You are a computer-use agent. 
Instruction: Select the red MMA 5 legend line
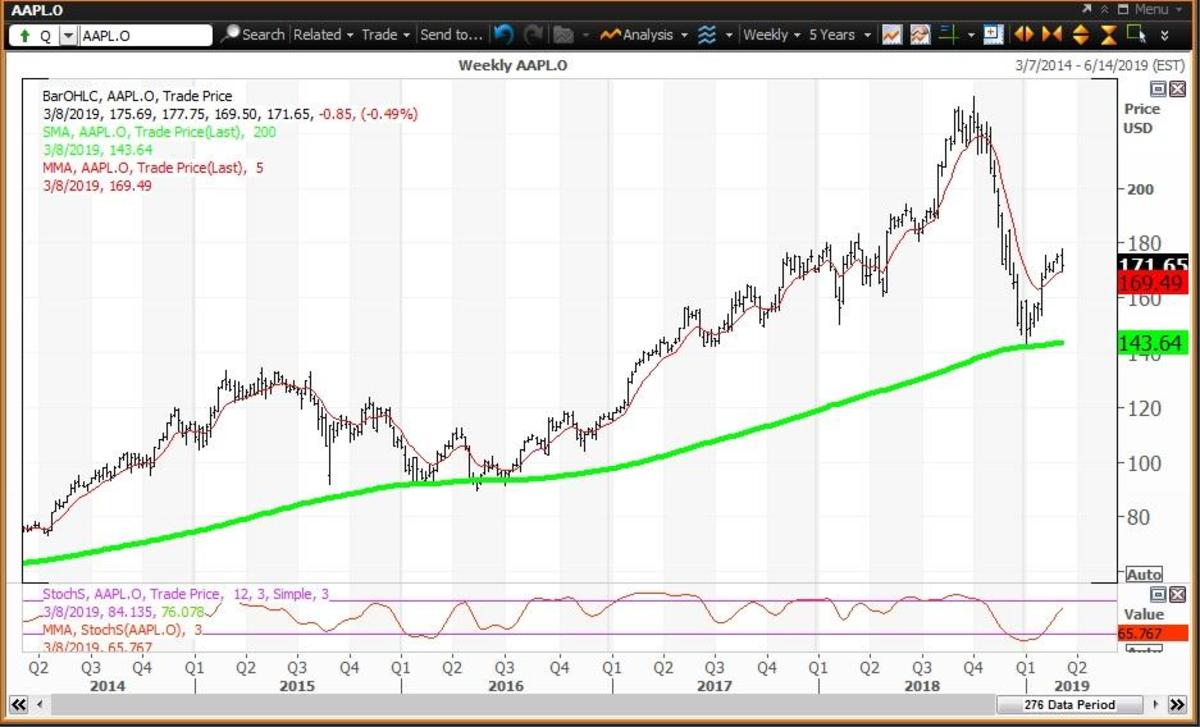(153, 167)
